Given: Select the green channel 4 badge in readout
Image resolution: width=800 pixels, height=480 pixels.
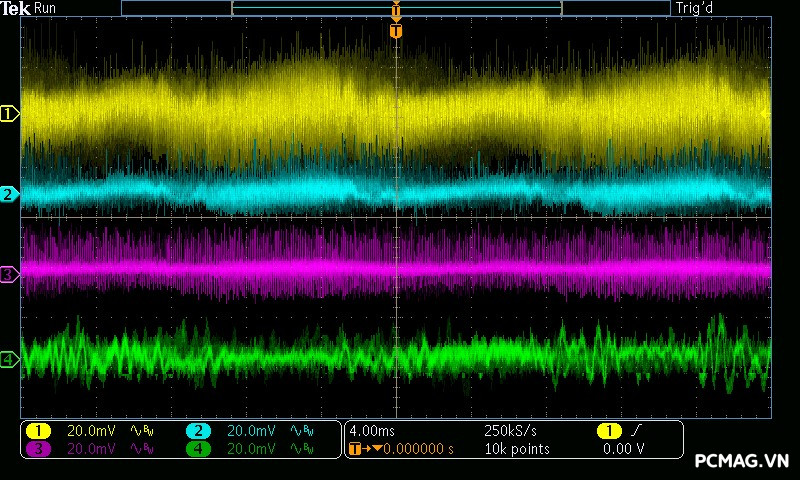Looking at the screenshot, I should (198, 449).
